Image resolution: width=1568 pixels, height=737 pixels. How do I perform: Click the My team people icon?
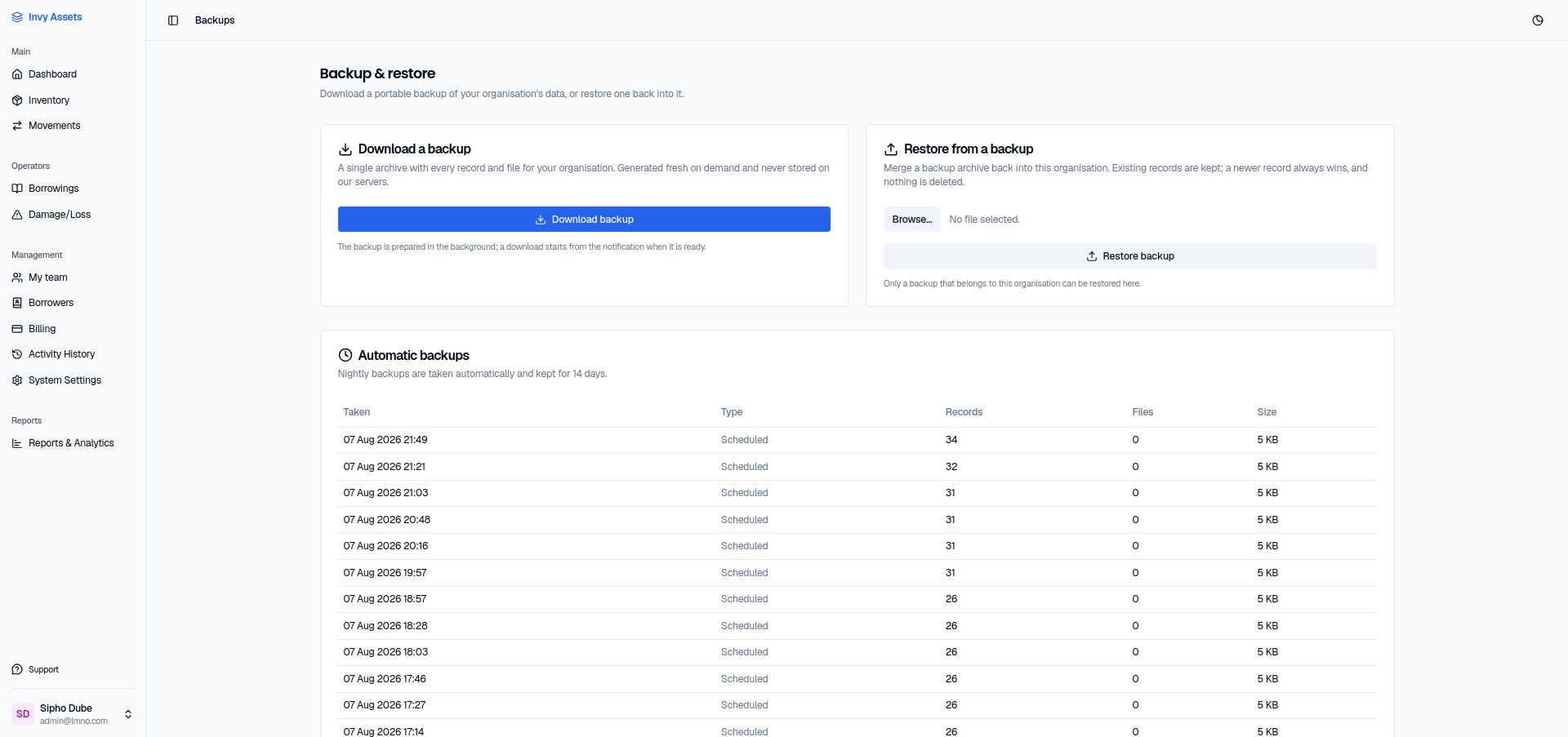(17, 277)
